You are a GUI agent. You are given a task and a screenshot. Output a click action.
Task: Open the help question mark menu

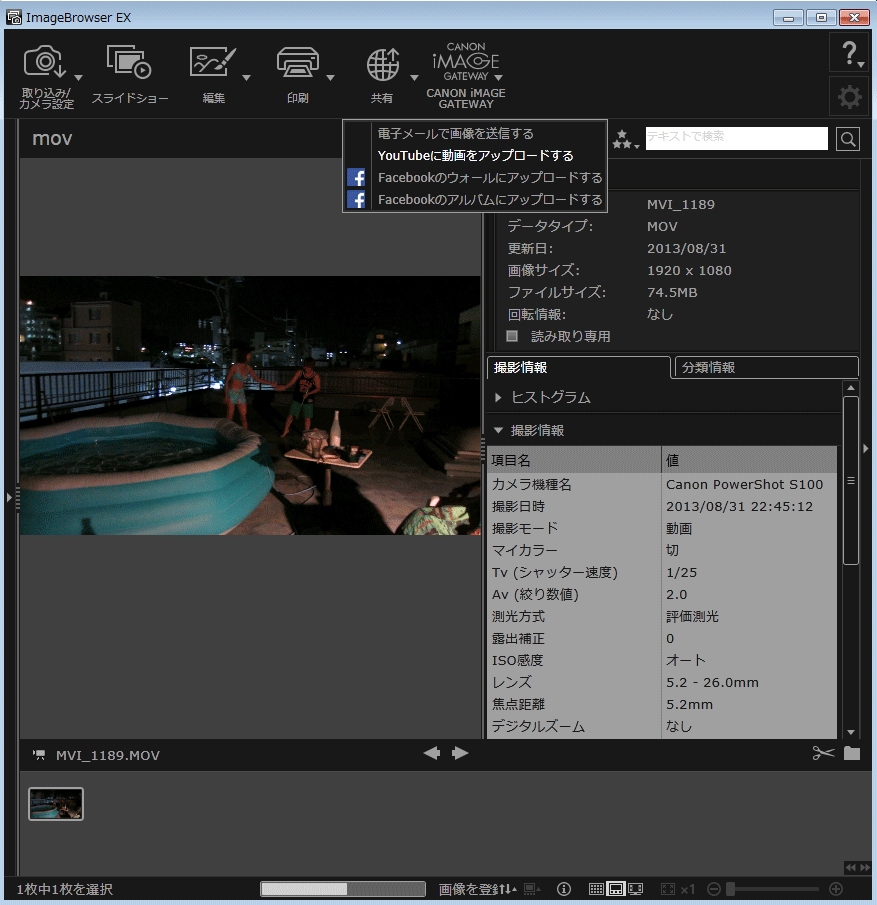[848, 53]
